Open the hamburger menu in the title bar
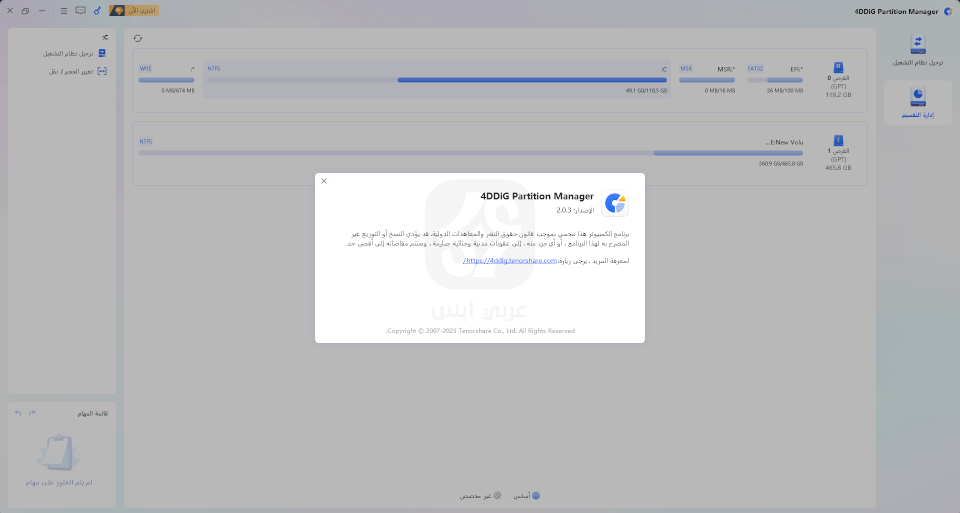Image resolution: width=960 pixels, height=513 pixels. [x=64, y=10]
